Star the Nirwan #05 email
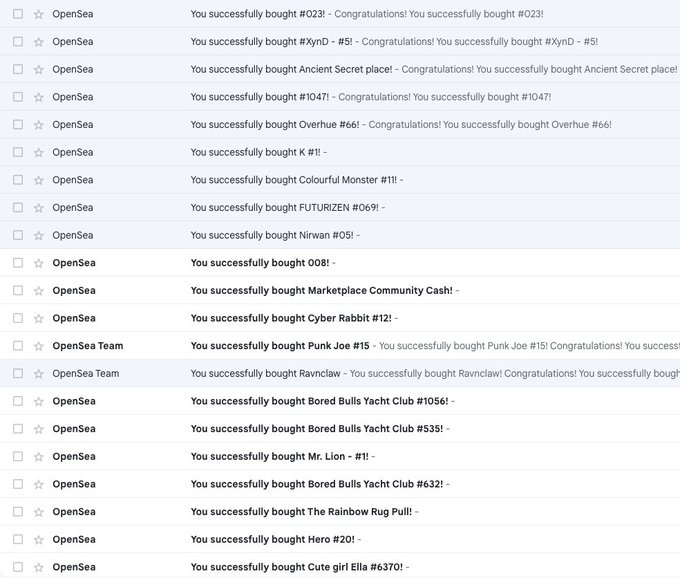The image size is (680, 578). [x=39, y=235]
